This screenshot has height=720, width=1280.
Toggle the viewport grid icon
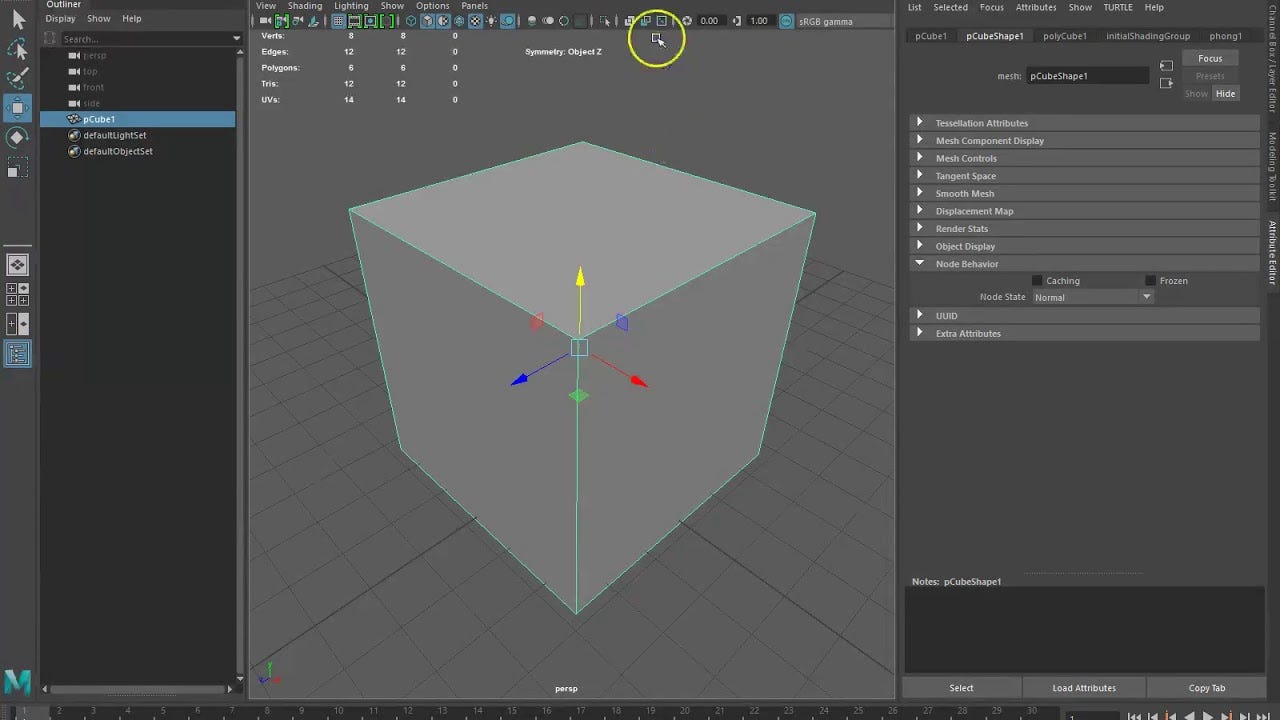point(338,21)
